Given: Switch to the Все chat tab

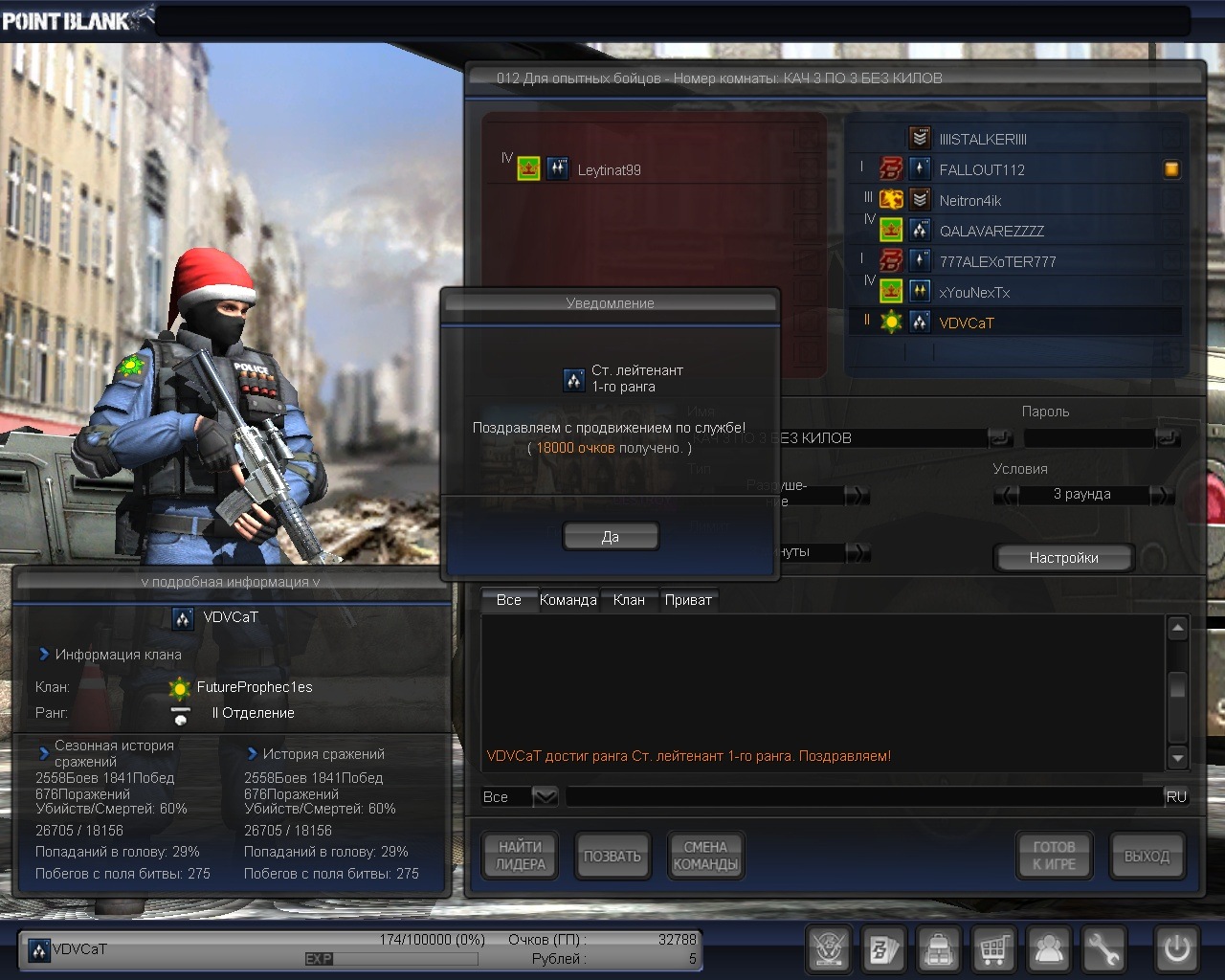Looking at the screenshot, I should [509, 600].
